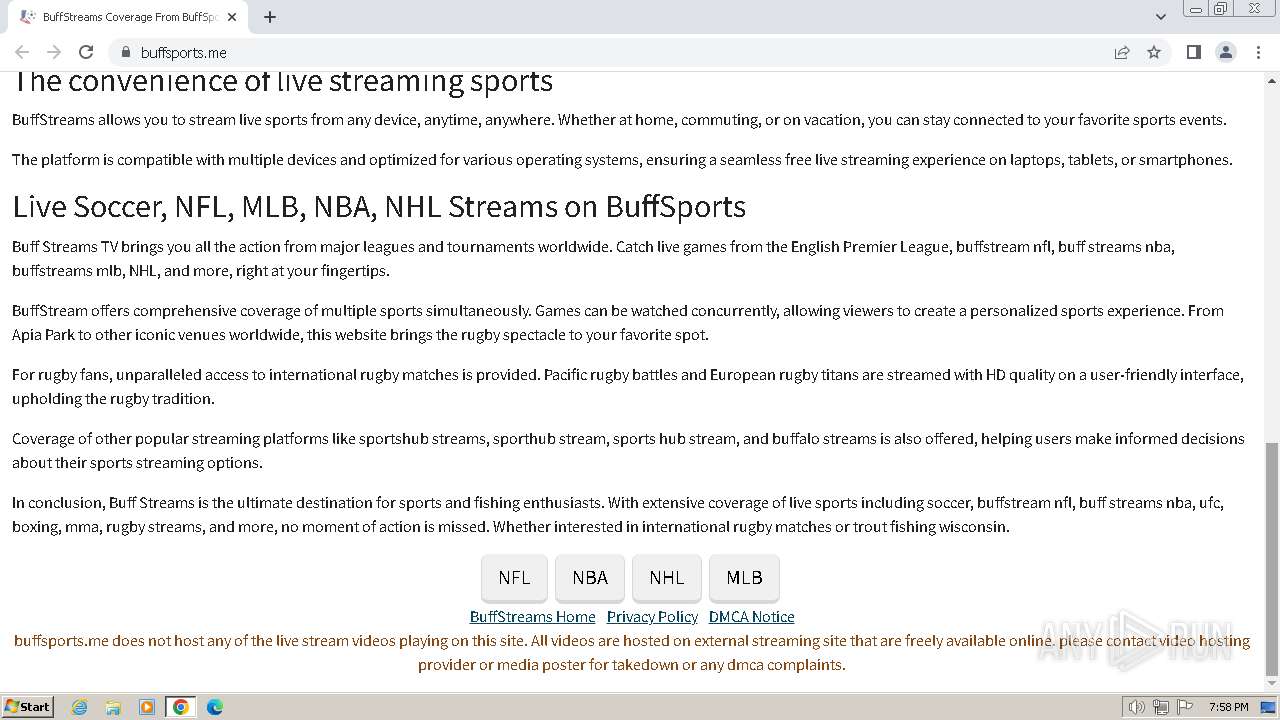Image resolution: width=1280 pixels, height=720 pixels.
Task: Open the MLB streams button
Action: coord(744,578)
